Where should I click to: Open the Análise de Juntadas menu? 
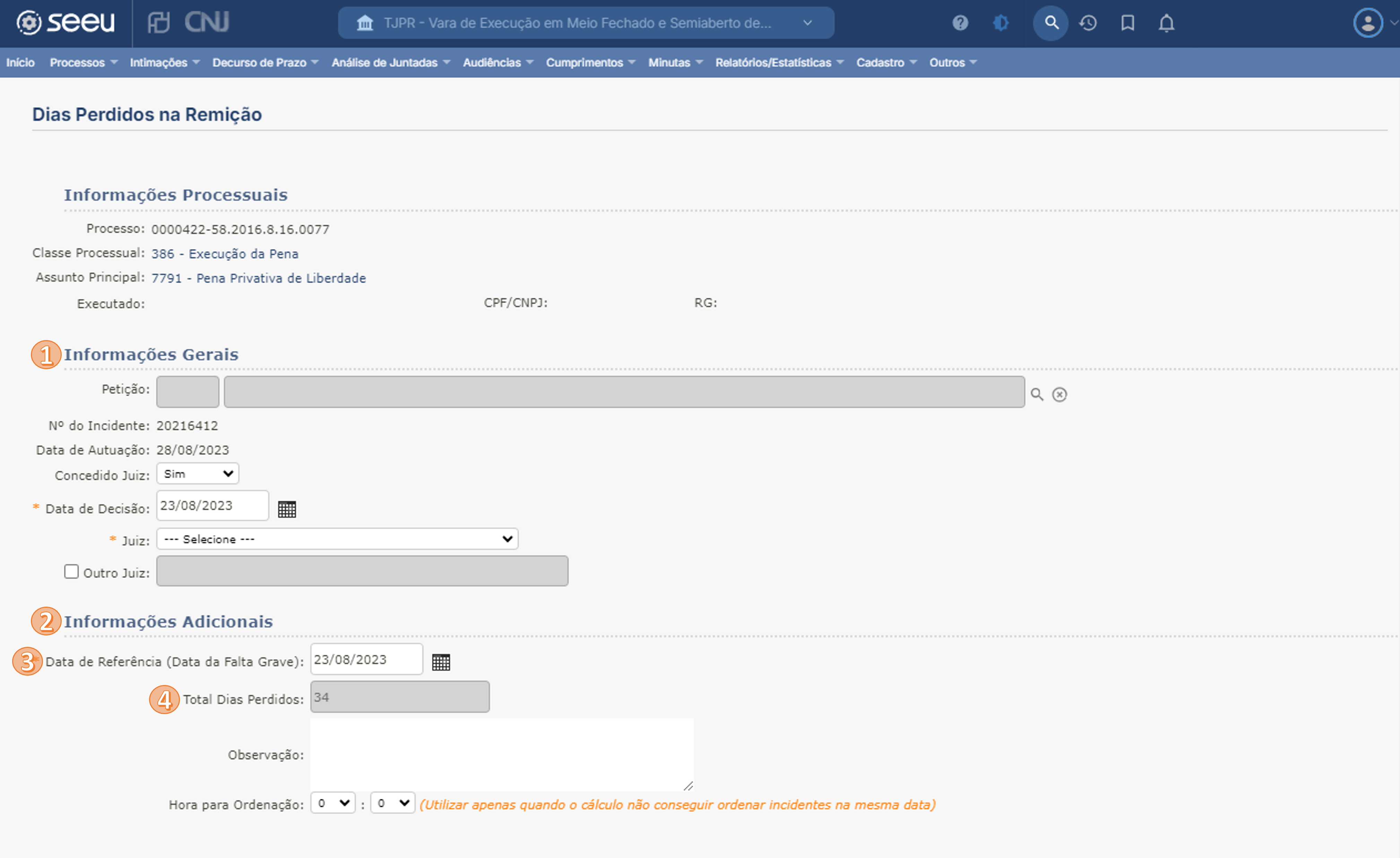tap(391, 62)
